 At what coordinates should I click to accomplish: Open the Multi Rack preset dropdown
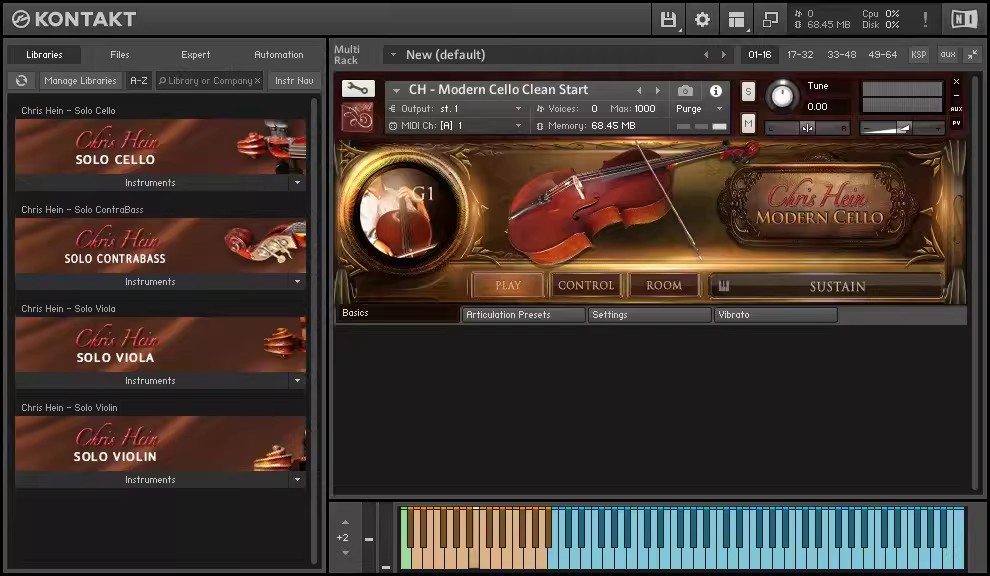tap(393, 55)
